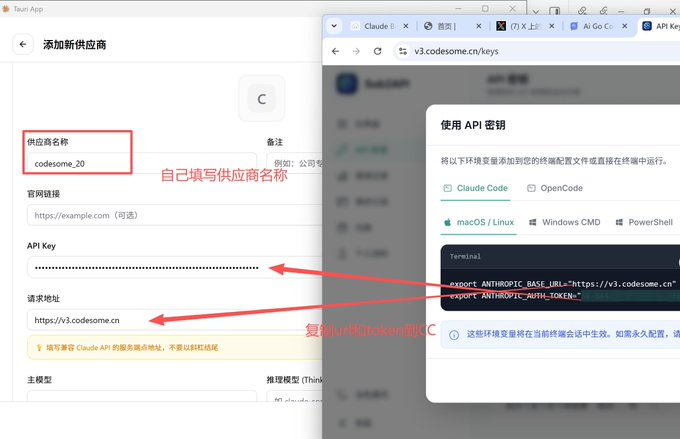Click the Terminal label of the code block
This screenshot has width=680, height=439.
(x=465, y=256)
